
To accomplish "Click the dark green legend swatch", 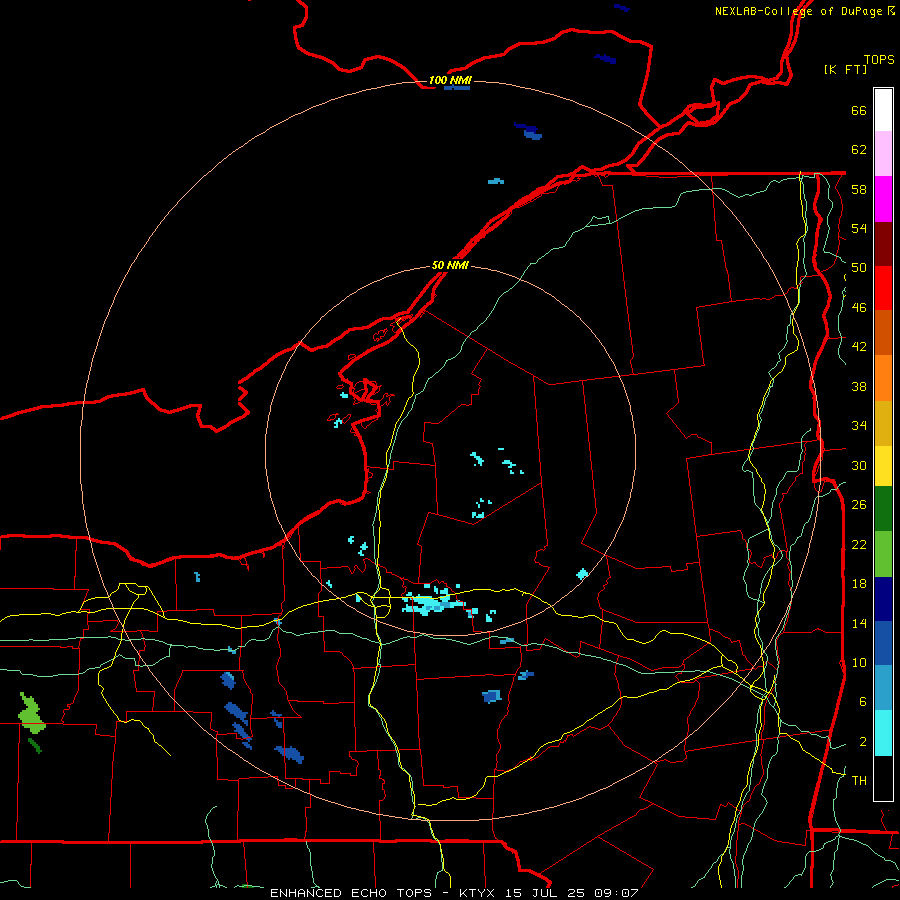I will (883, 509).
